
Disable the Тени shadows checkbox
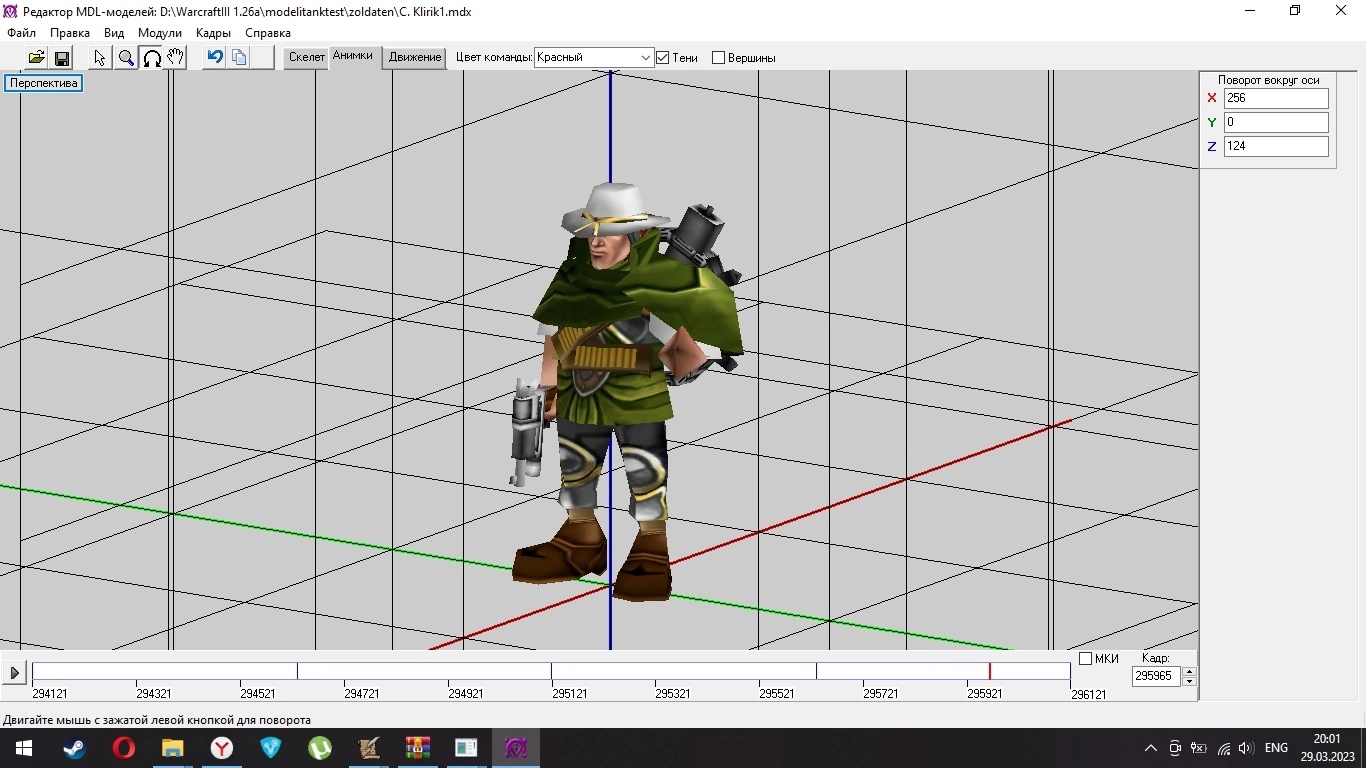(x=662, y=58)
